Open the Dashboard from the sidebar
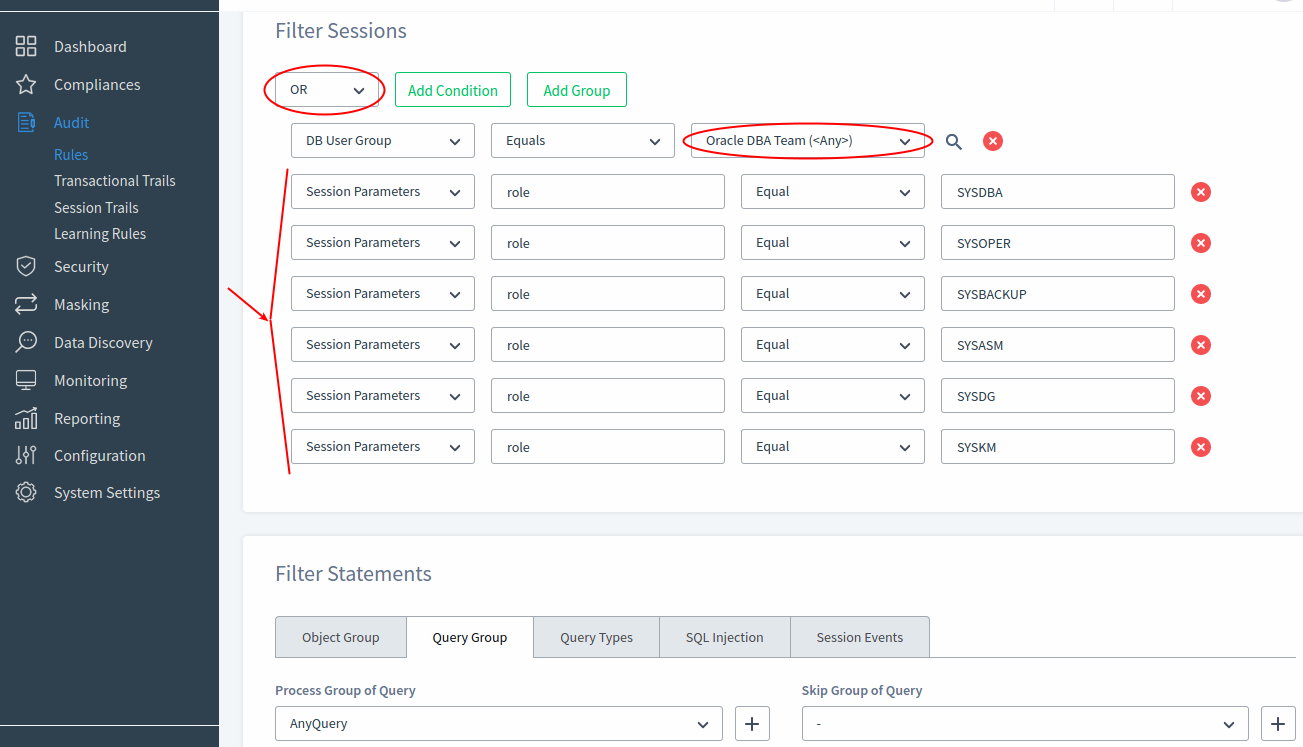The height and width of the screenshot is (747, 1303). tap(90, 46)
